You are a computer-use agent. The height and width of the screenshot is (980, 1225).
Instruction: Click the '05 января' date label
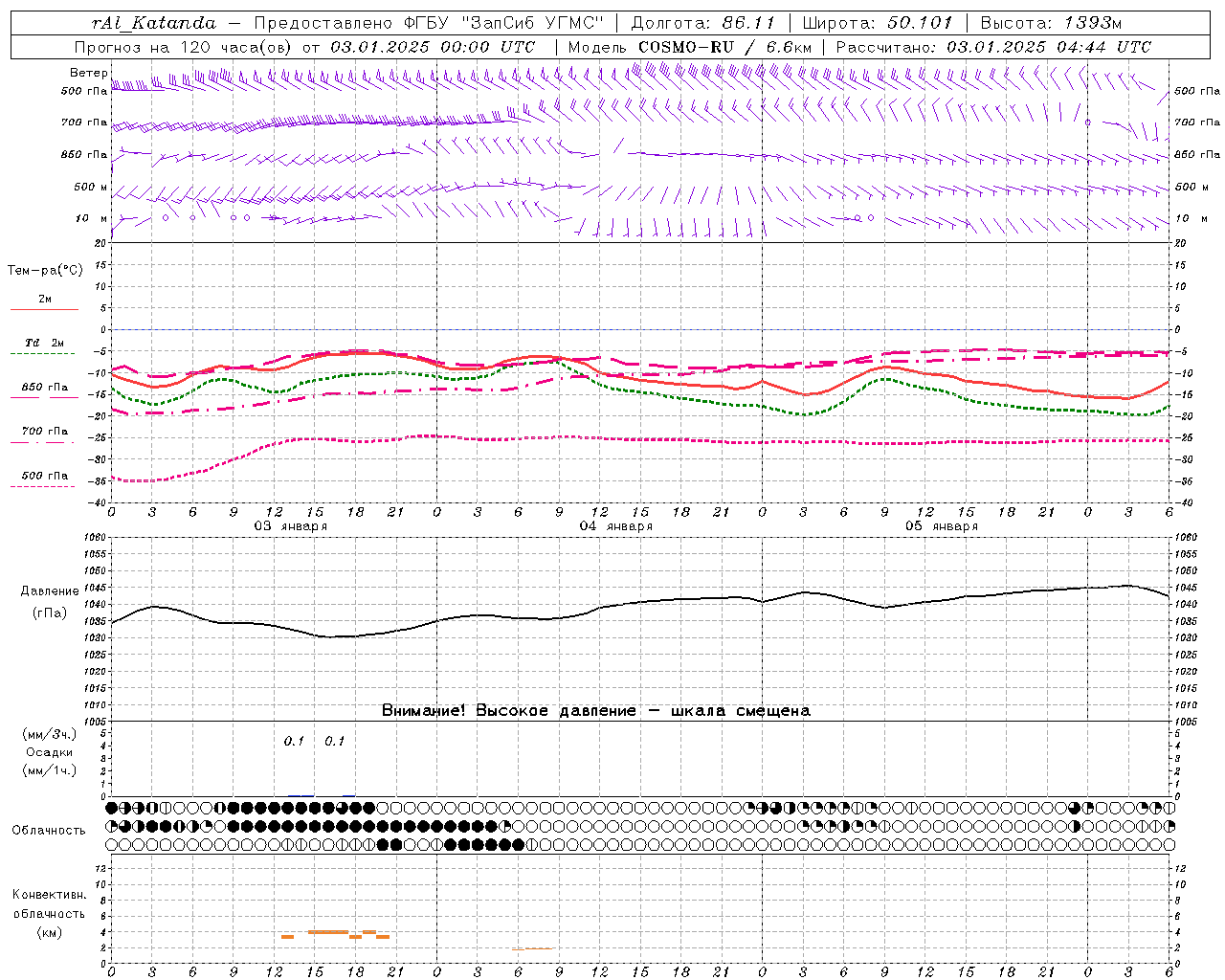(941, 526)
